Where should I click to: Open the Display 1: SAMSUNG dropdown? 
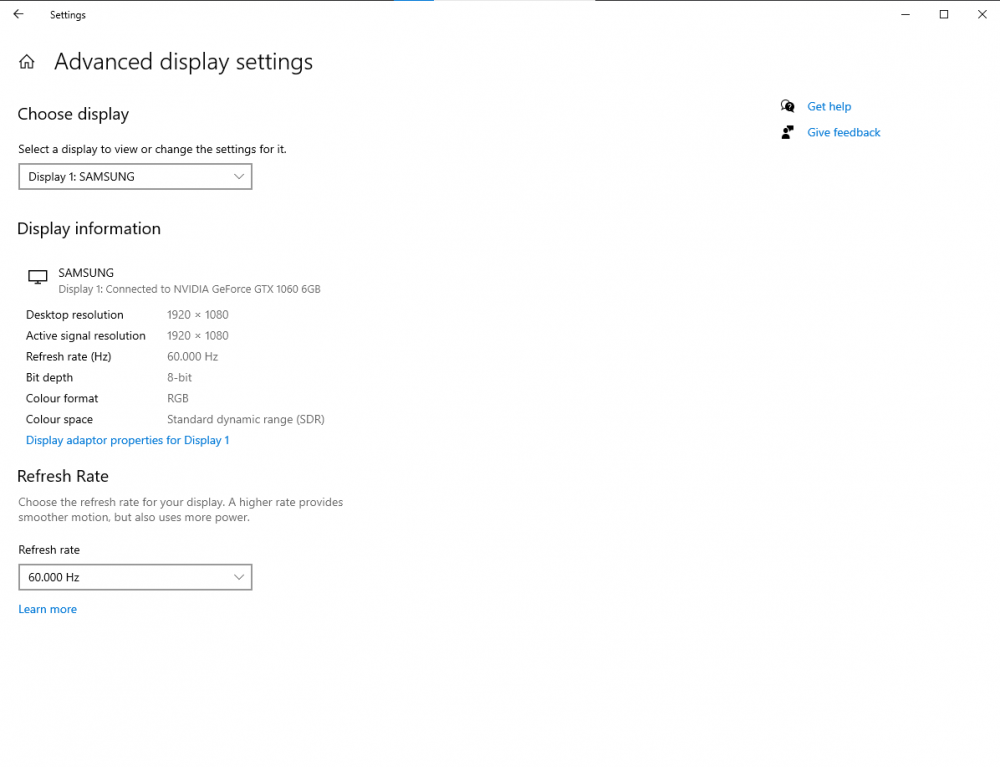(x=135, y=177)
